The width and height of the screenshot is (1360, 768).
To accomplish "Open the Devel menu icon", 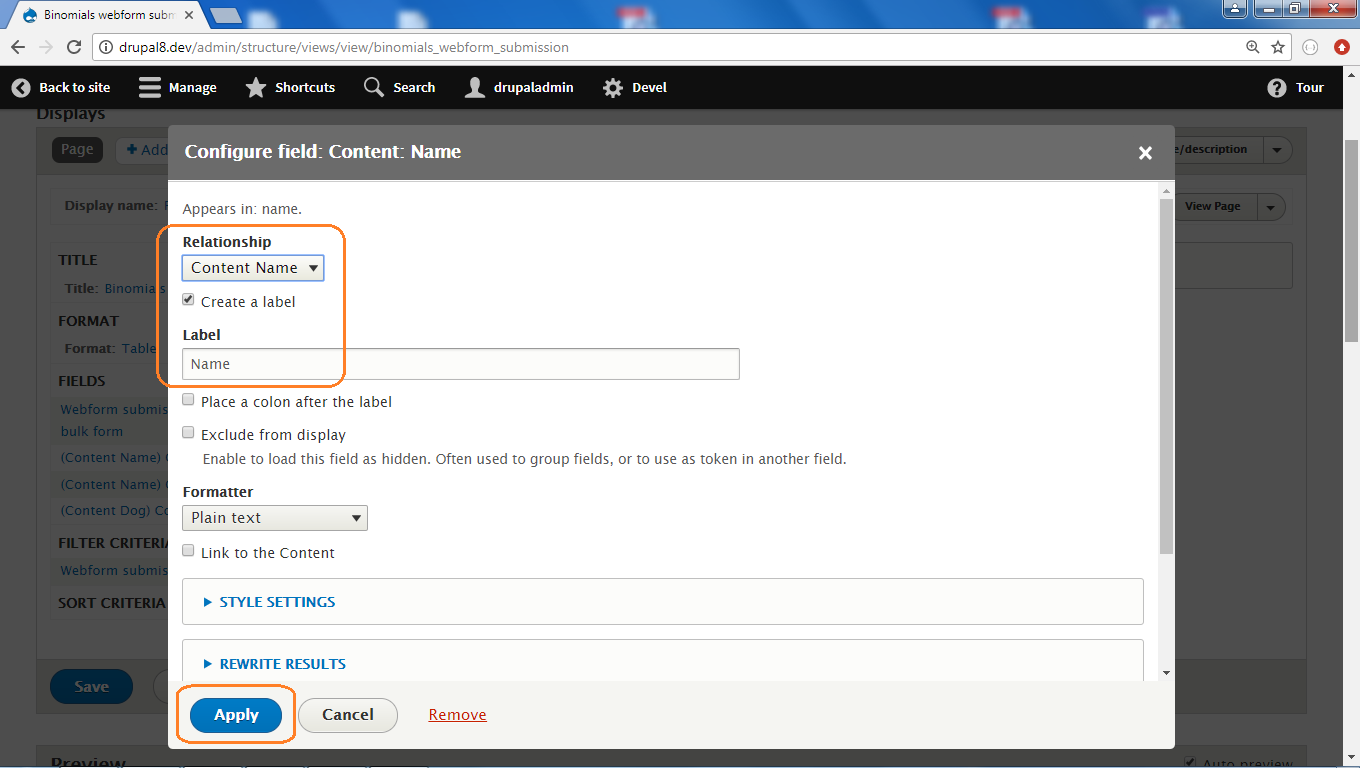I will click(612, 87).
